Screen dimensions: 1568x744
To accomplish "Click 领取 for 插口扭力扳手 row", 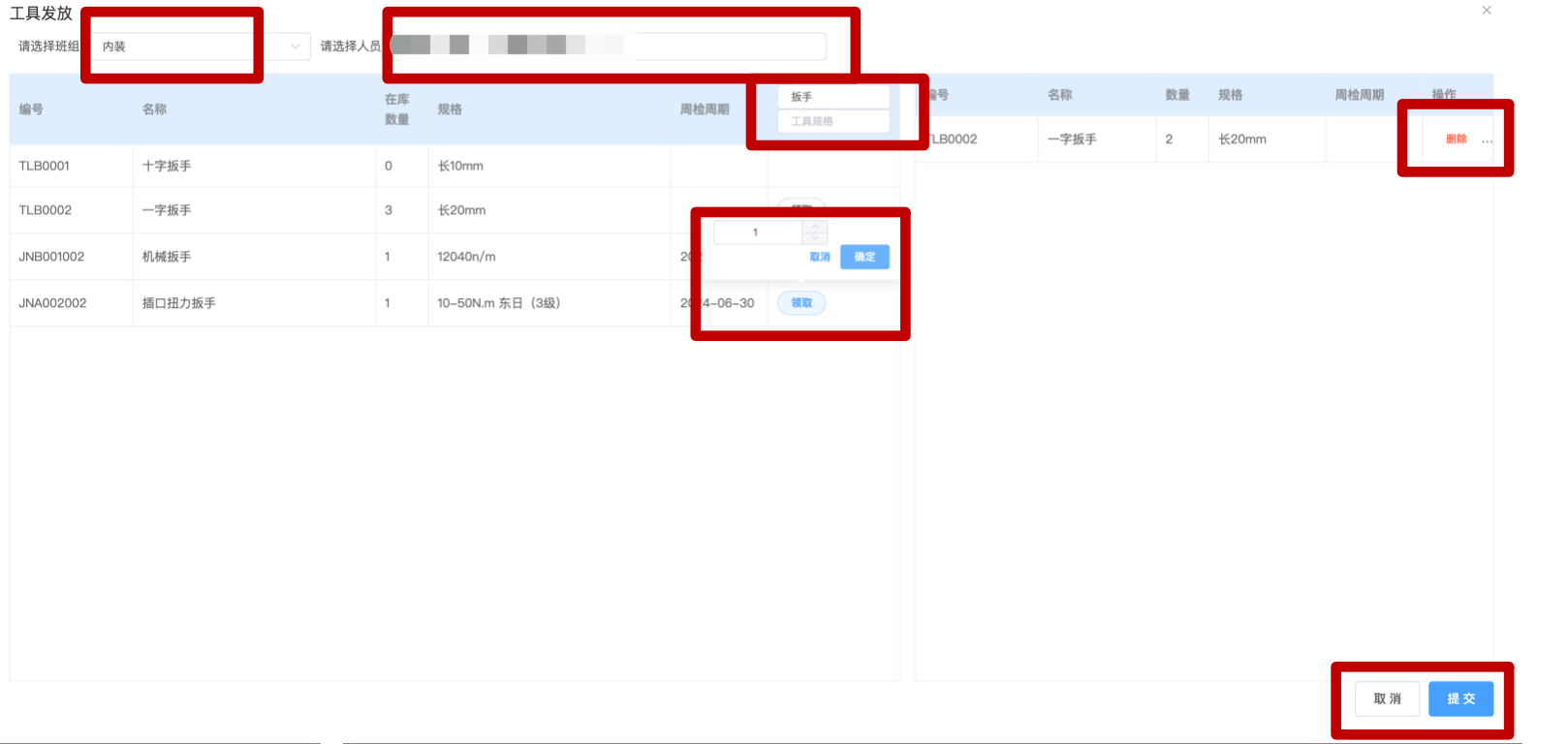I will click(x=801, y=303).
